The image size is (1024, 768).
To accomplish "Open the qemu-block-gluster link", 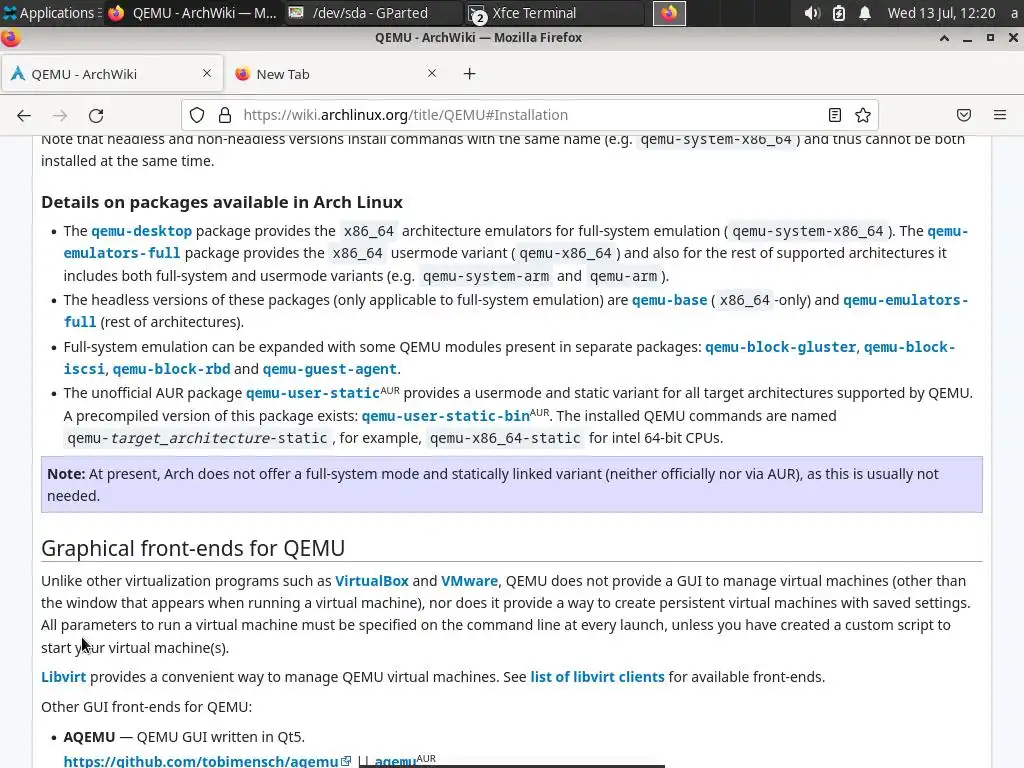I will [780, 347].
